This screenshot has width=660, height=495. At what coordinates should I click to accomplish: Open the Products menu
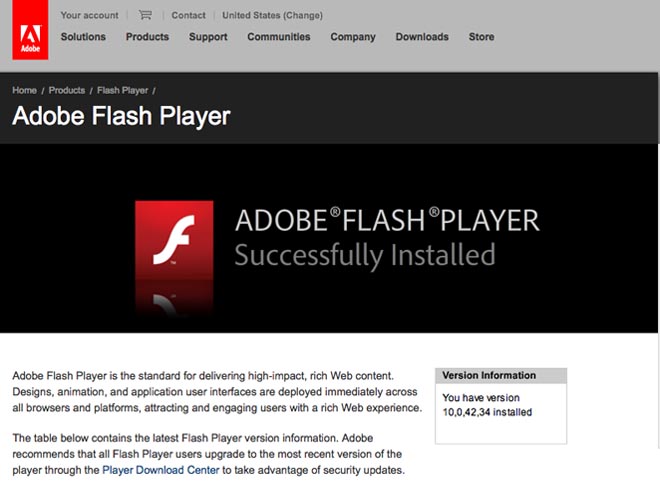tap(147, 37)
